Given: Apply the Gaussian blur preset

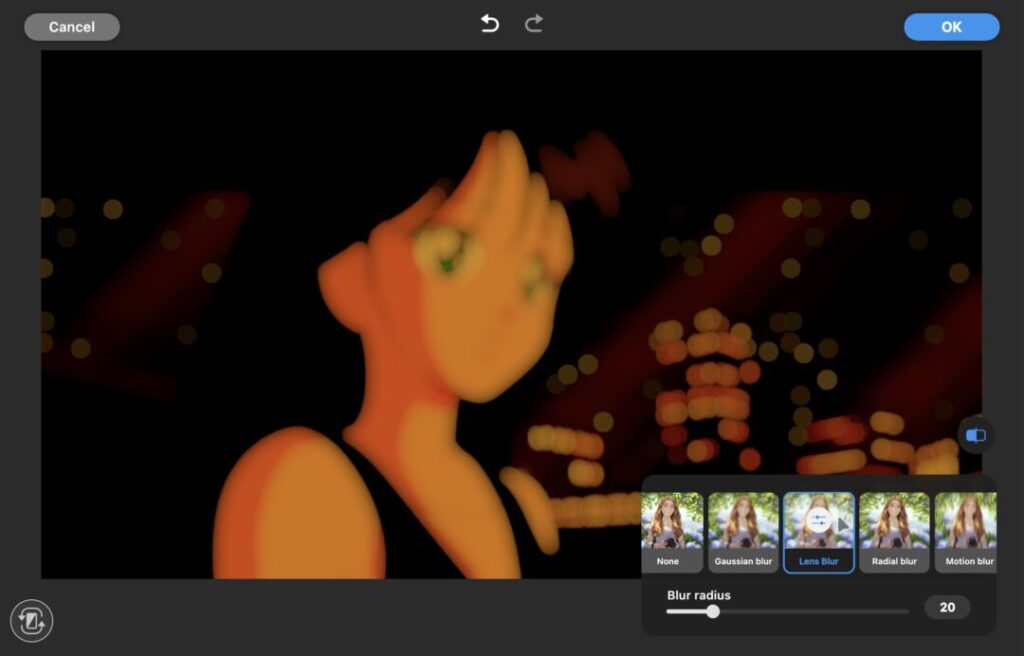Looking at the screenshot, I should (x=743, y=531).
